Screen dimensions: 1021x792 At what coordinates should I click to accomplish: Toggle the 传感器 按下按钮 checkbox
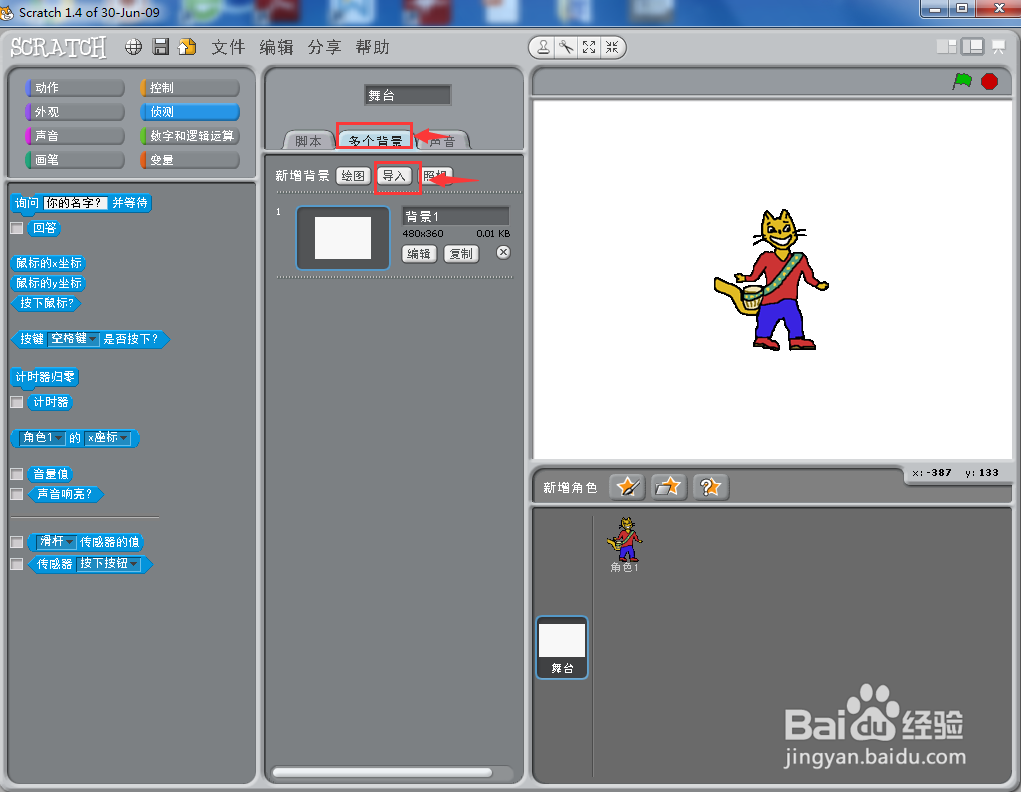(17, 564)
